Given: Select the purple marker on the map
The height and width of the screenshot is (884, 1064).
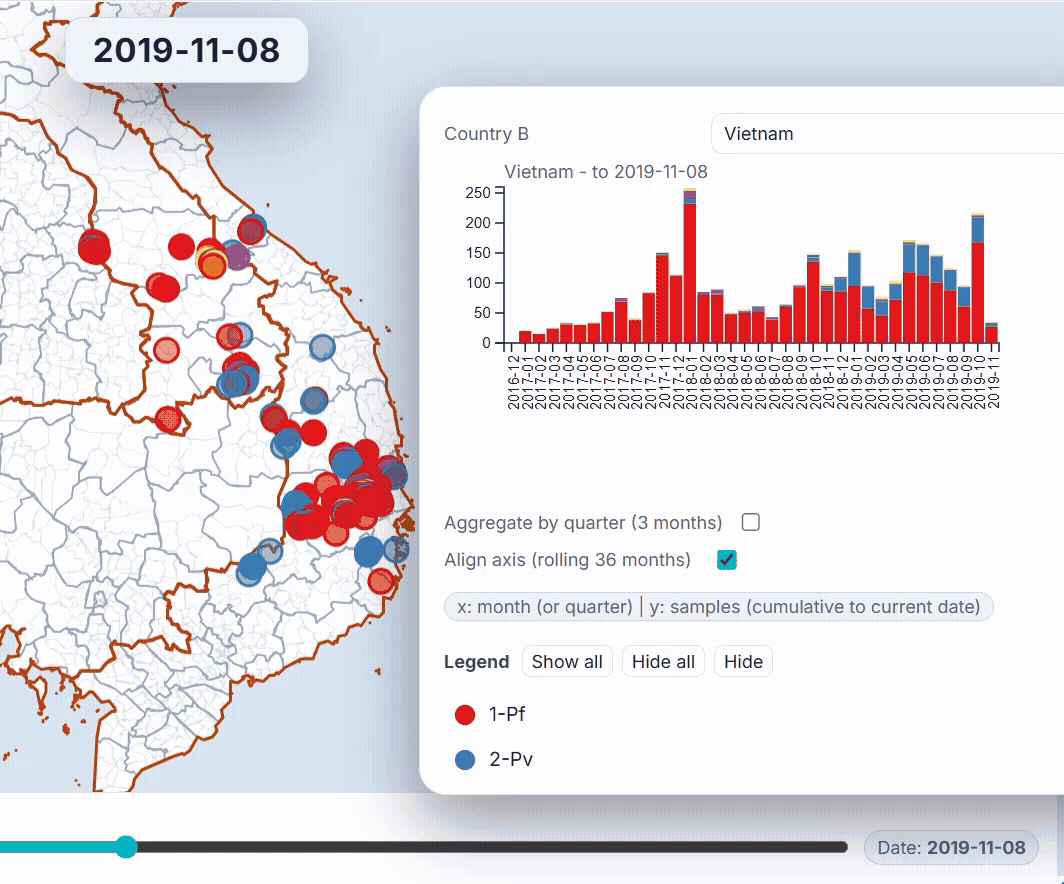Looking at the screenshot, I should (238, 257).
